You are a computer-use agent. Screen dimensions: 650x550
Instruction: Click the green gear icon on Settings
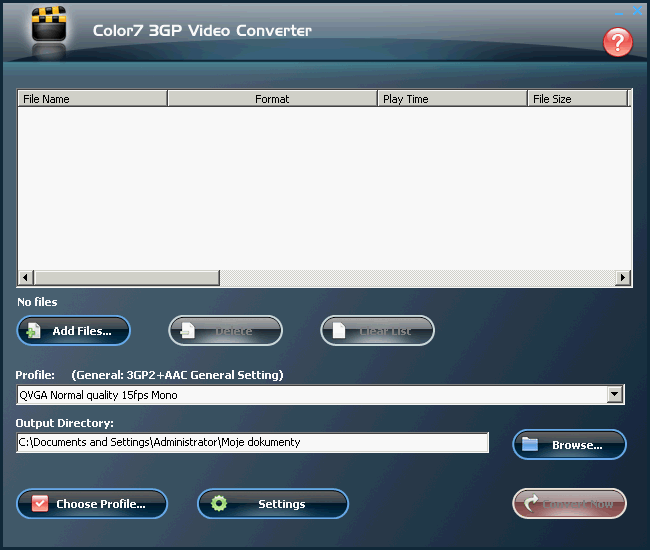coord(219,503)
